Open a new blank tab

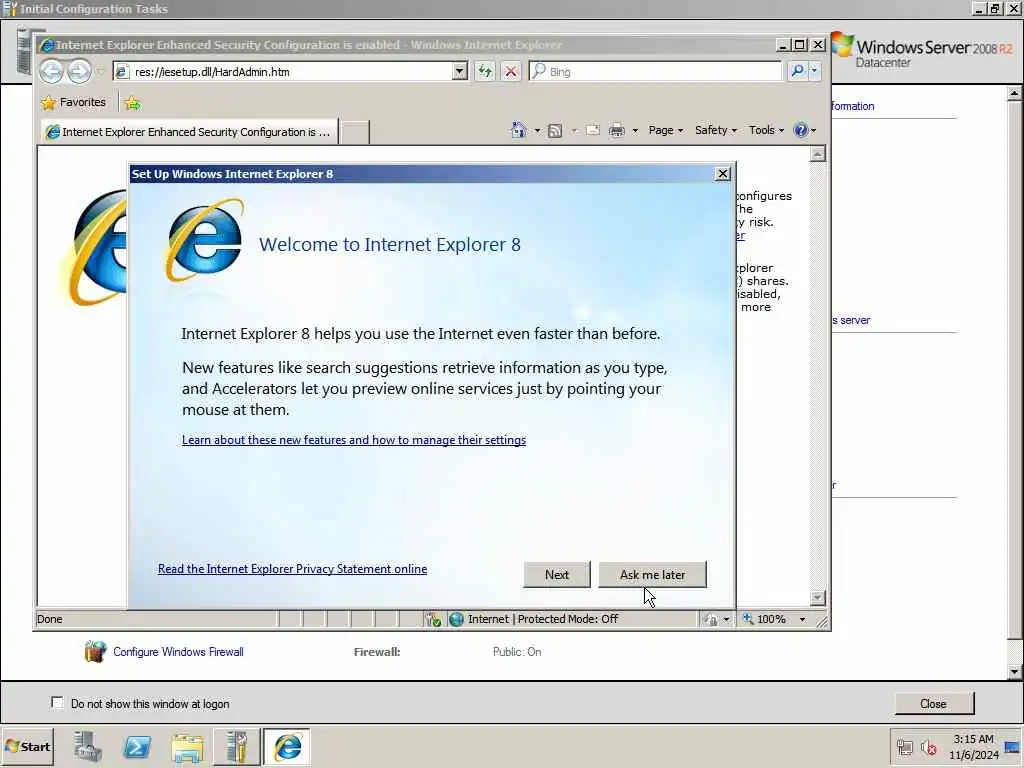(x=355, y=132)
